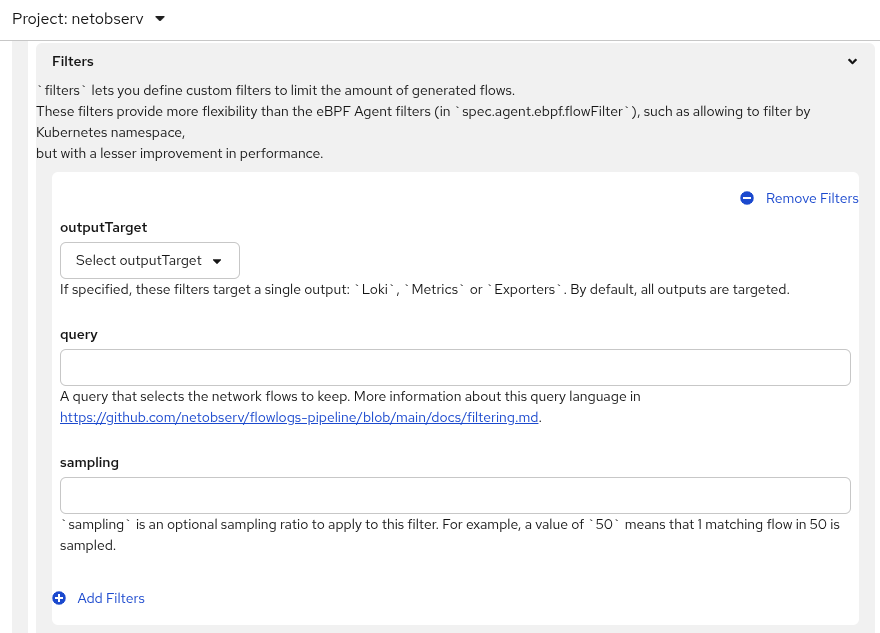Click the caret arrow inside the outputTarget selector
880x633 pixels.
pyautogui.click(x=217, y=261)
